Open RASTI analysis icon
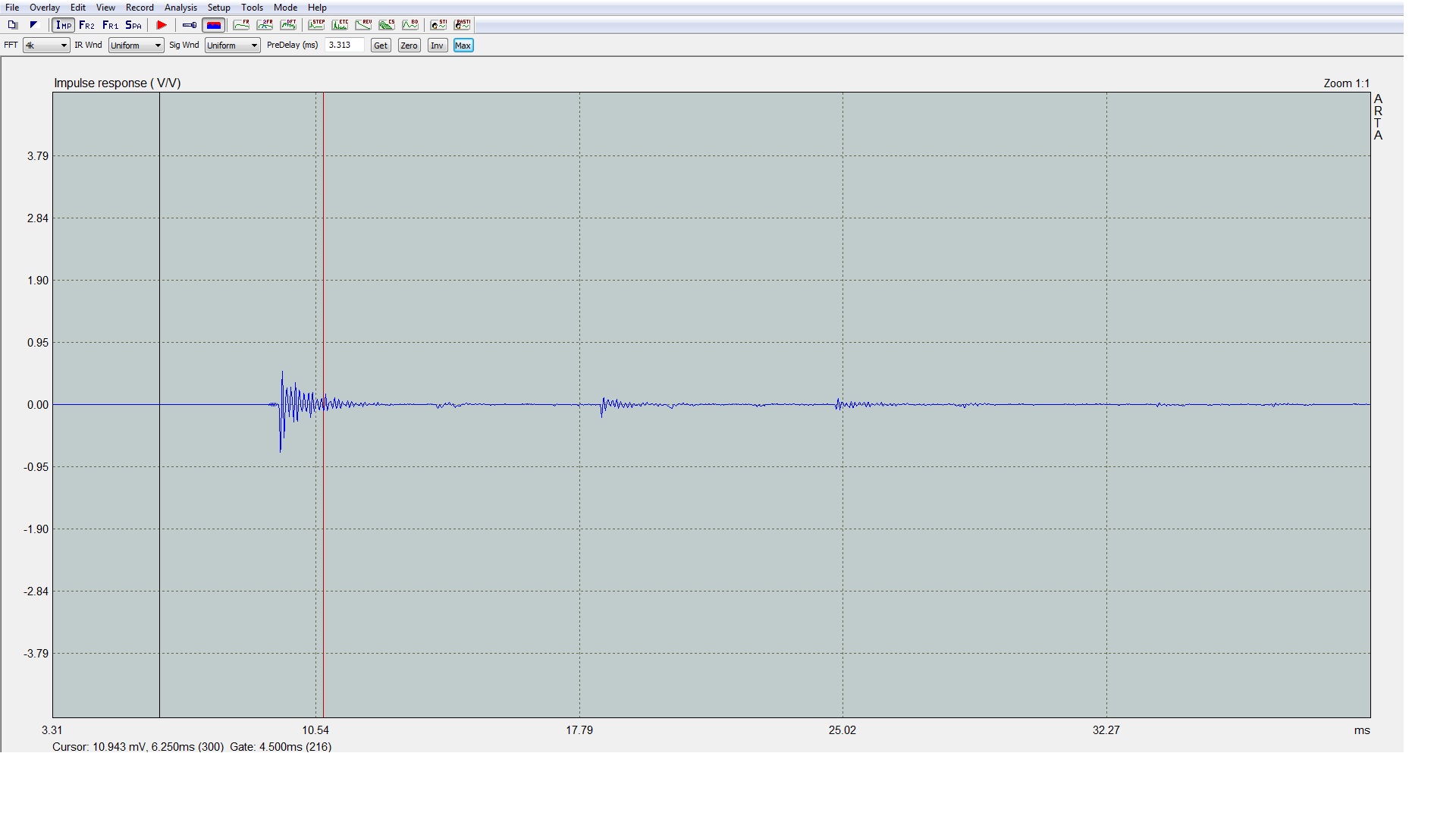The height and width of the screenshot is (819, 1456). click(x=462, y=25)
